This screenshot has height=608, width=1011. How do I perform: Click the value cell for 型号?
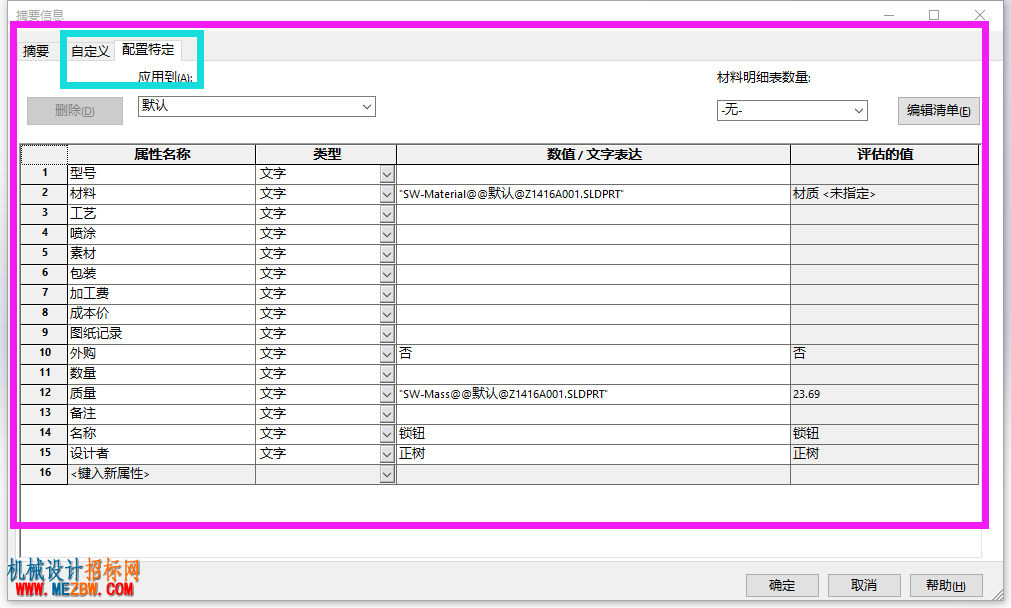coord(593,174)
